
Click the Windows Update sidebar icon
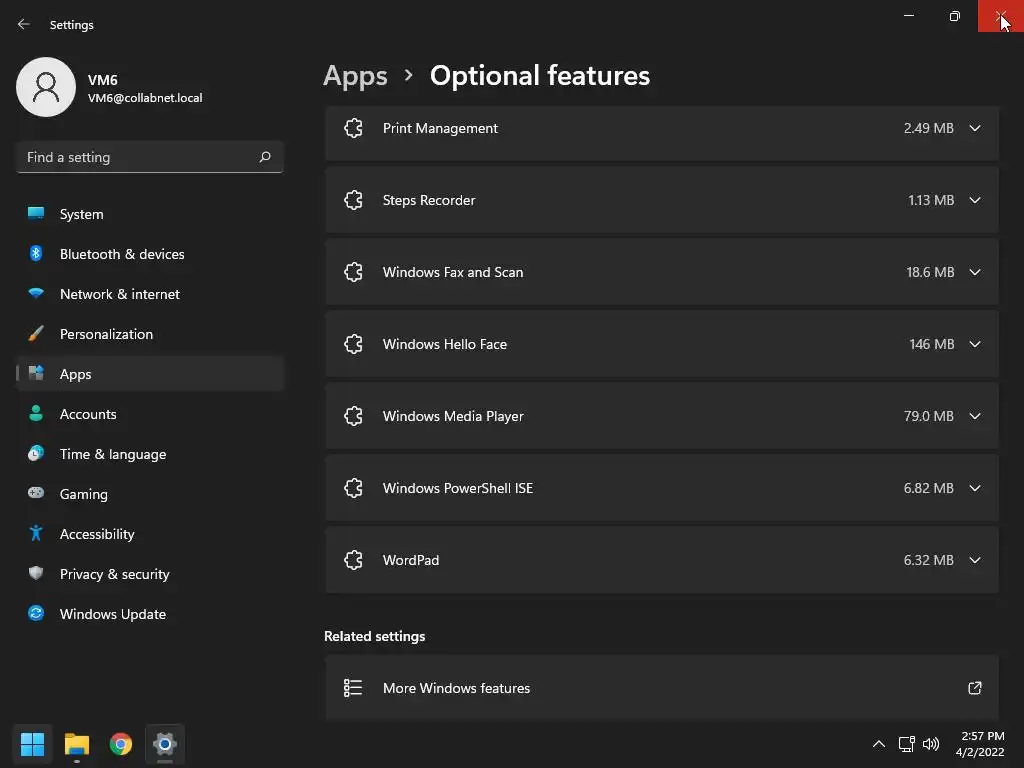36,614
